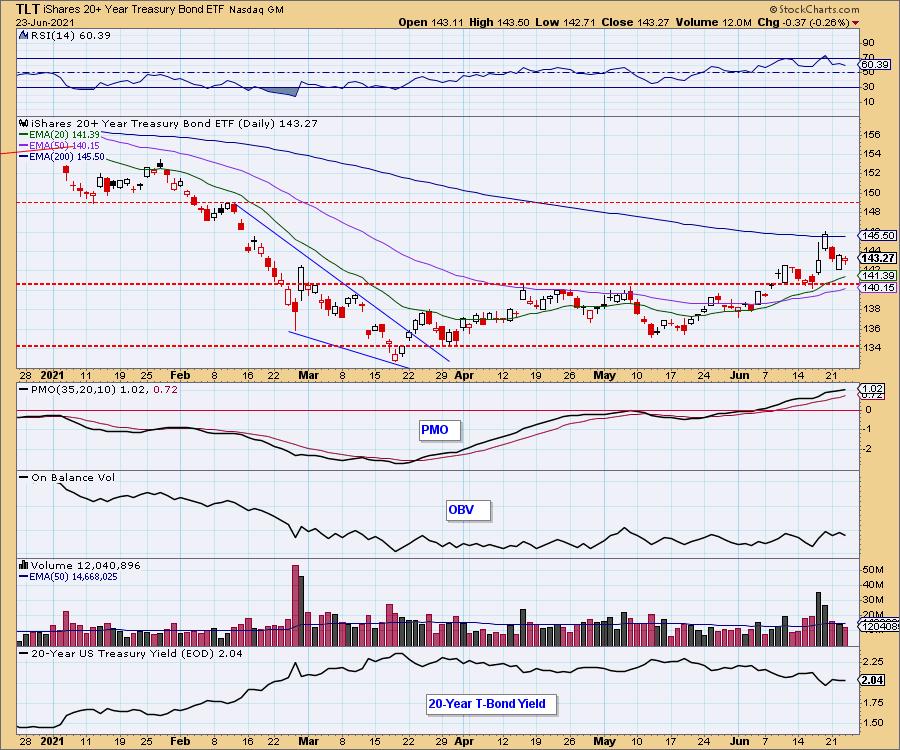
Task: Click the Open 143.11 value in the header
Action: [431, 22]
